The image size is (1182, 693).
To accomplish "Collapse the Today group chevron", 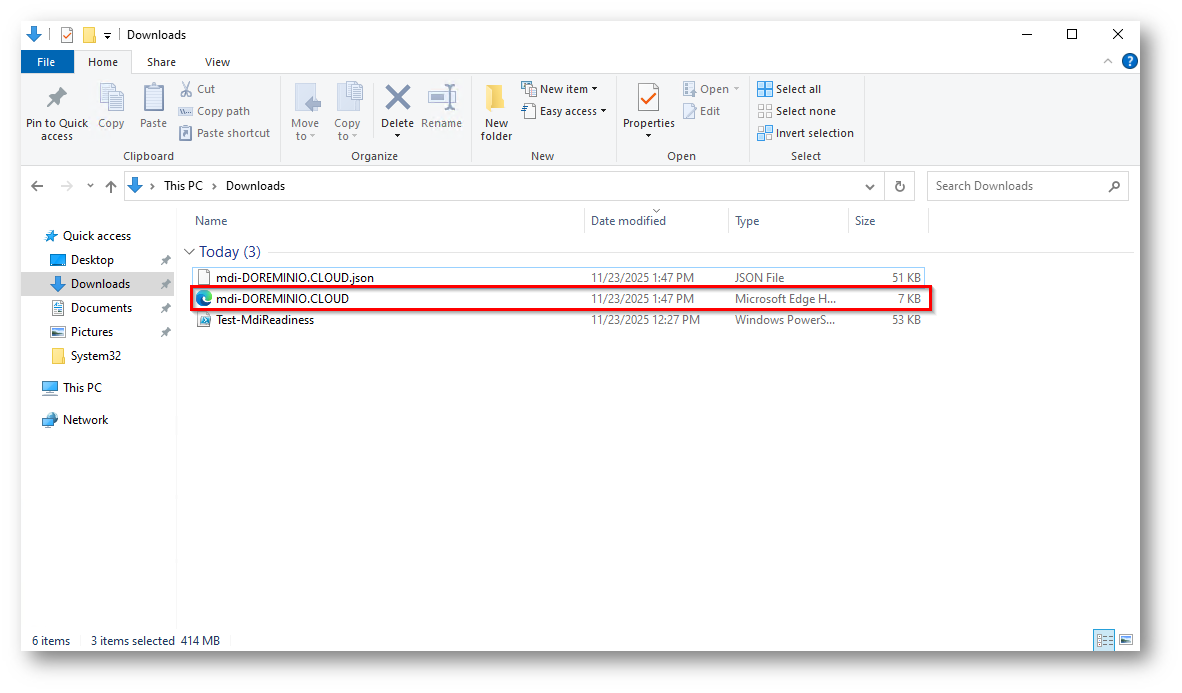I will coord(189,252).
